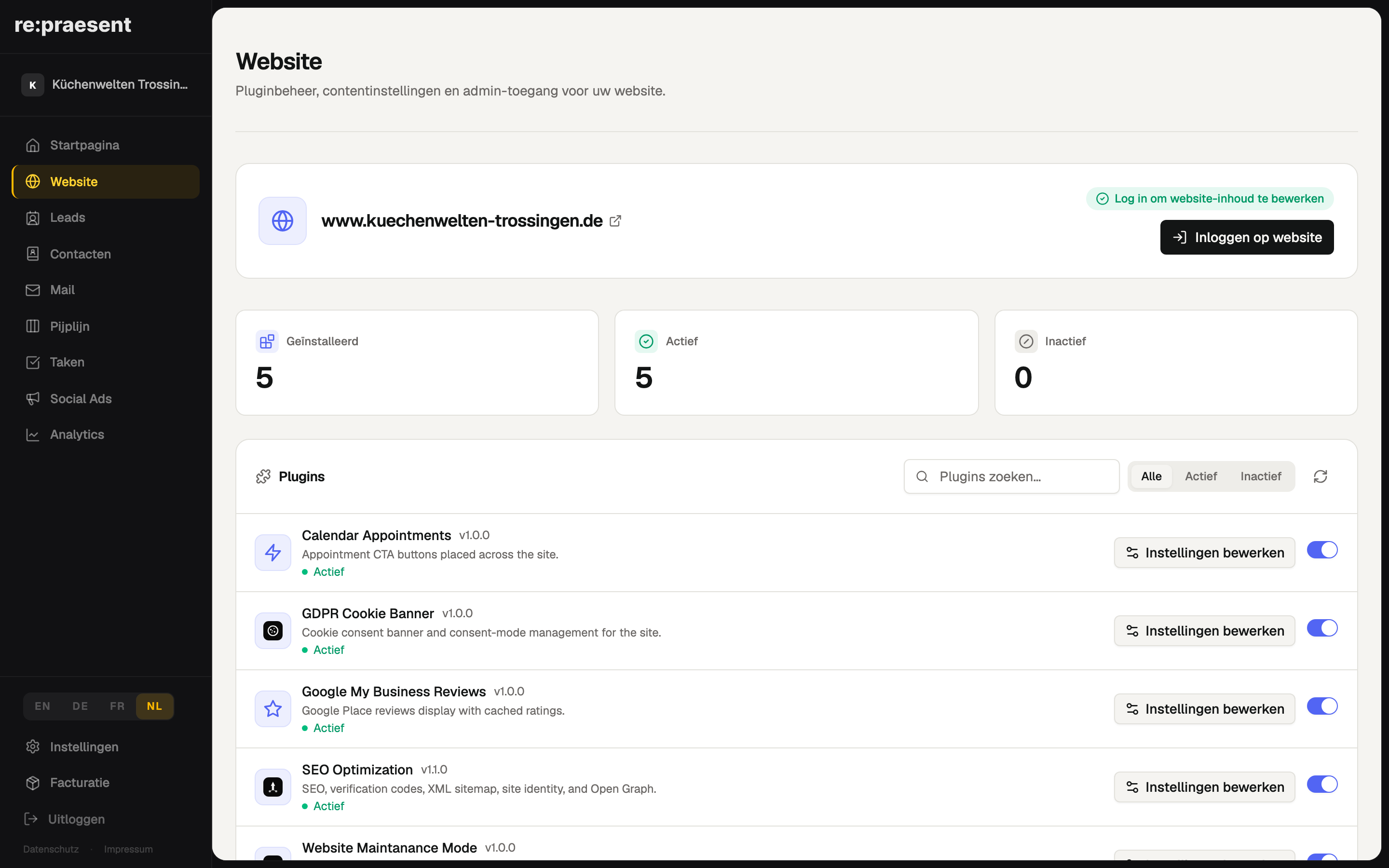Open the Leads section
The width and height of the screenshot is (1389, 868).
click(106, 217)
